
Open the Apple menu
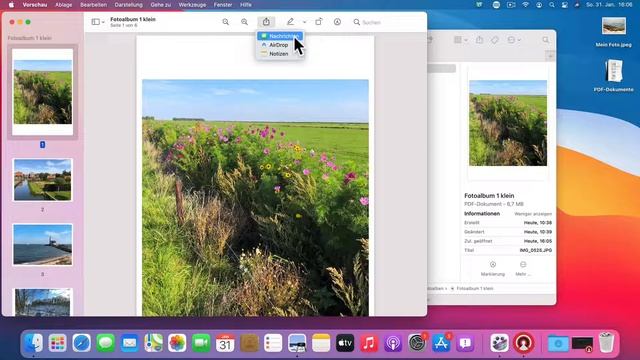11,5
